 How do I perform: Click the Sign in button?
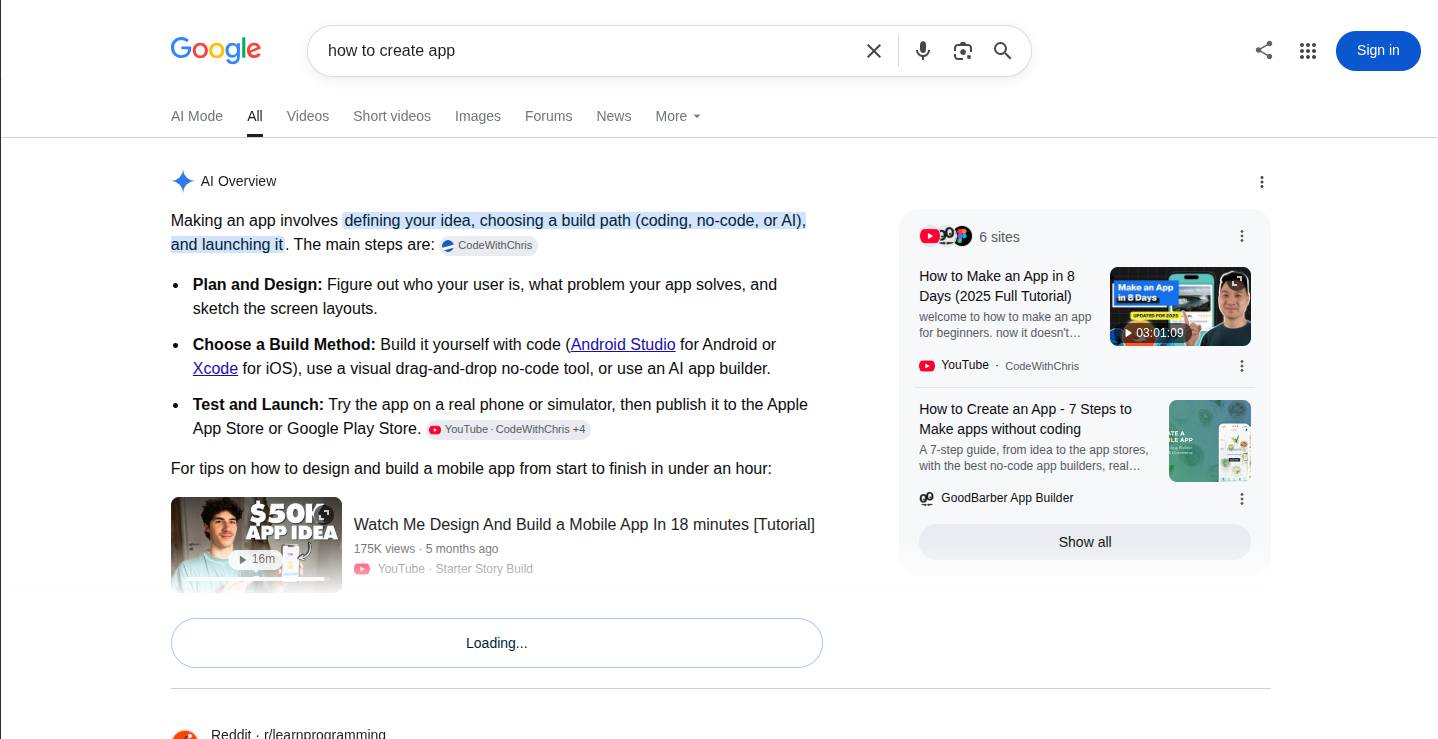[1378, 51]
